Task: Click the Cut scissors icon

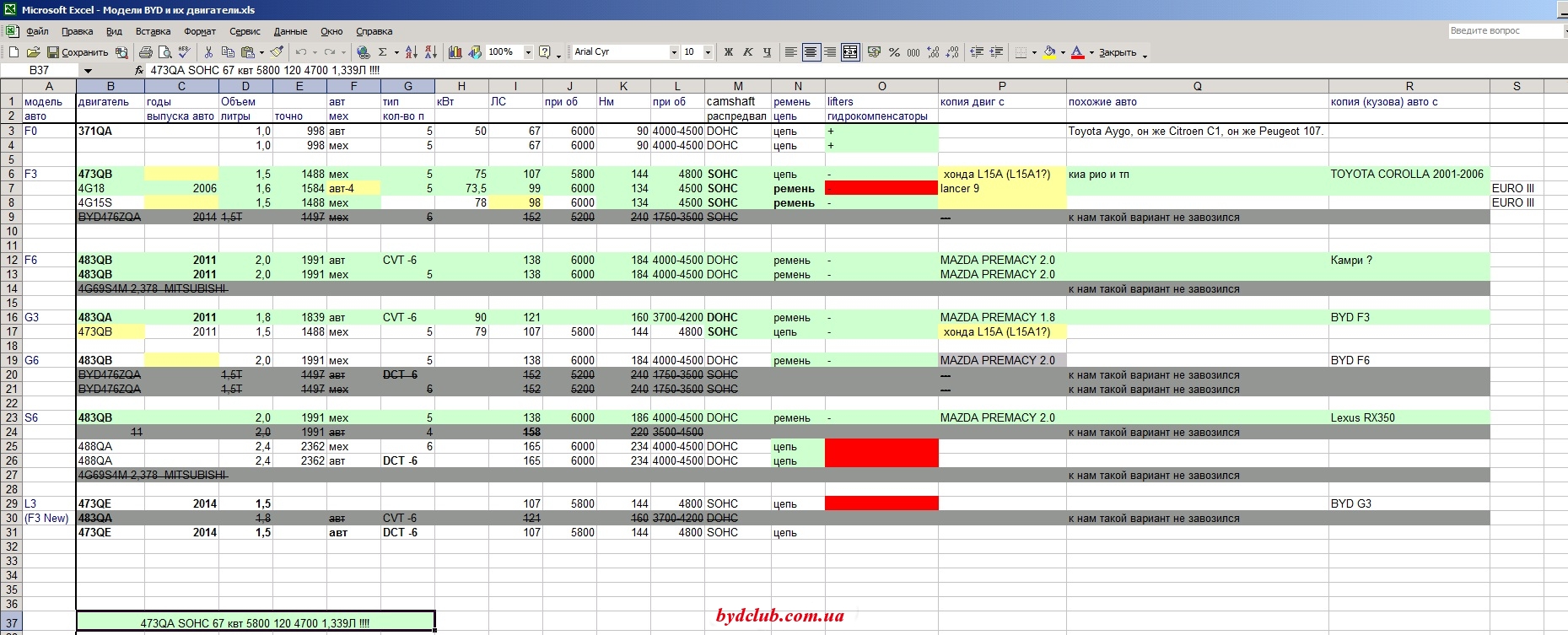Action: (x=208, y=52)
